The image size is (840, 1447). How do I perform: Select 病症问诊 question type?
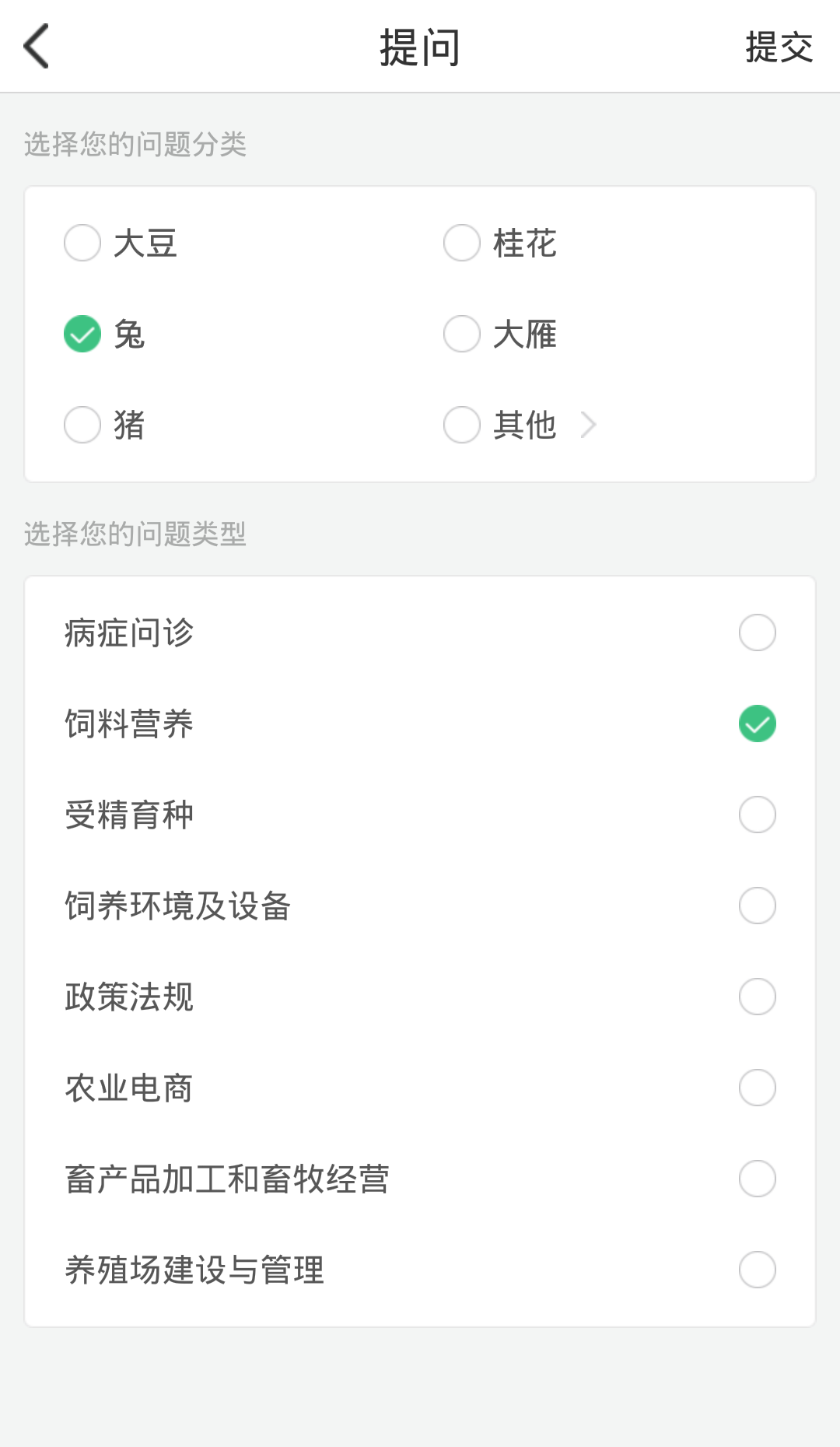[x=757, y=632]
